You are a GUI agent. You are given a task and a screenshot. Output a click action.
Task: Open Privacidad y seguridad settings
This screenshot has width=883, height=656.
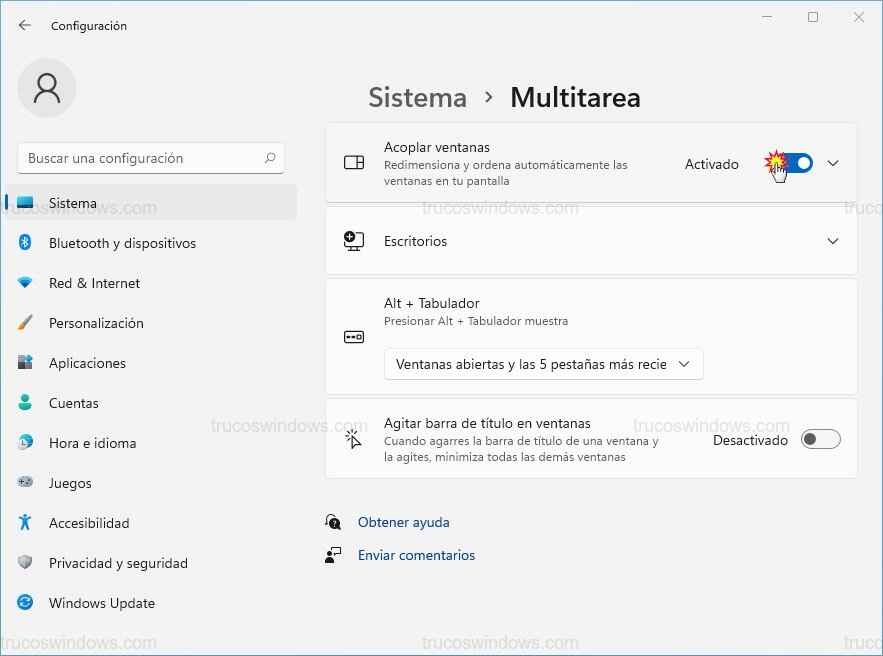119,563
